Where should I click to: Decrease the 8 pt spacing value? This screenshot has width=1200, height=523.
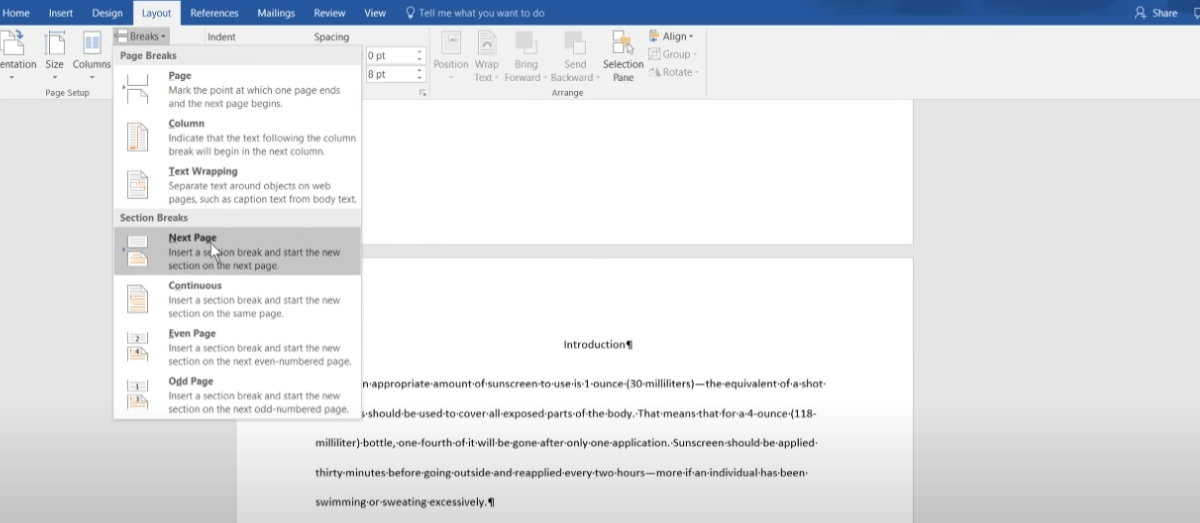point(421,78)
